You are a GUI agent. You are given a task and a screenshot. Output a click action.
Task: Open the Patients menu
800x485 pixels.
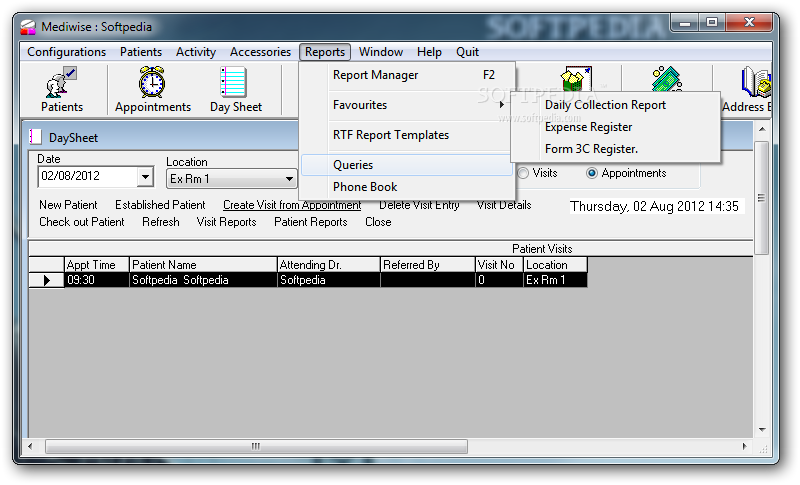coord(141,52)
